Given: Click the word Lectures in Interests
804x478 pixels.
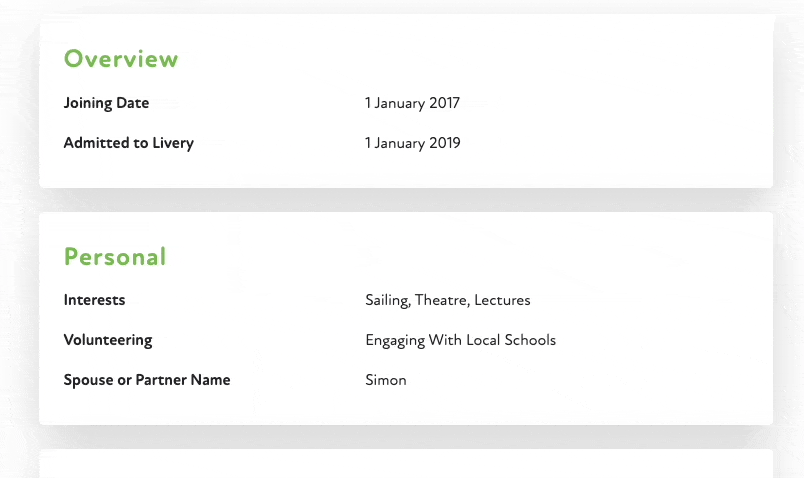Looking at the screenshot, I should pos(502,300).
